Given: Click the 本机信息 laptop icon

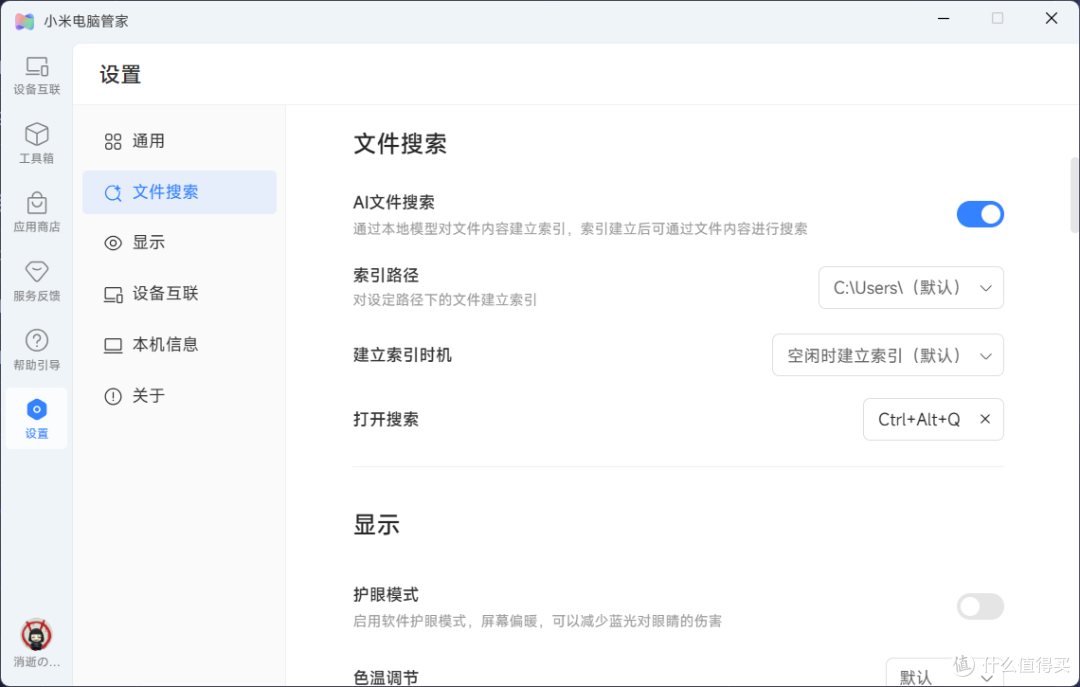Looking at the screenshot, I should (x=113, y=345).
